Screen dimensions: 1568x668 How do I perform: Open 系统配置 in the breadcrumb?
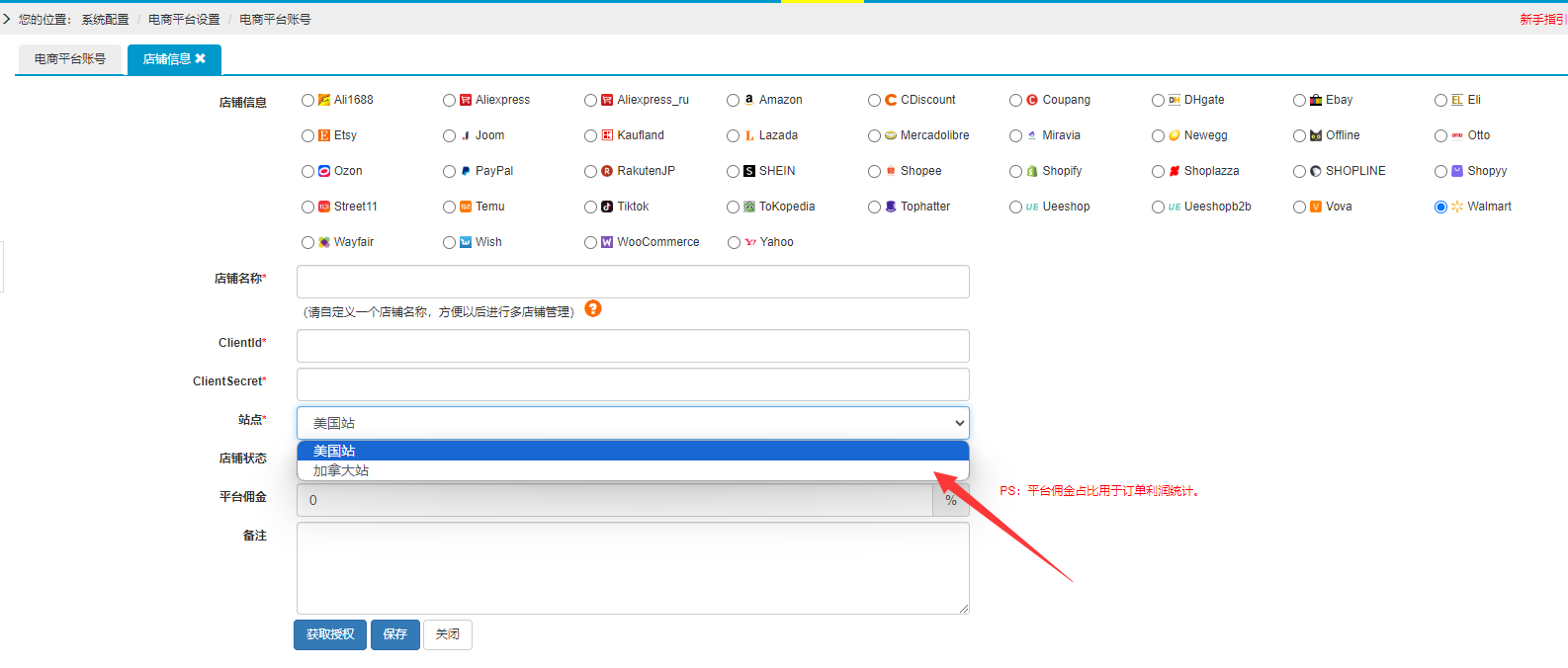pyautogui.click(x=105, y=19)
